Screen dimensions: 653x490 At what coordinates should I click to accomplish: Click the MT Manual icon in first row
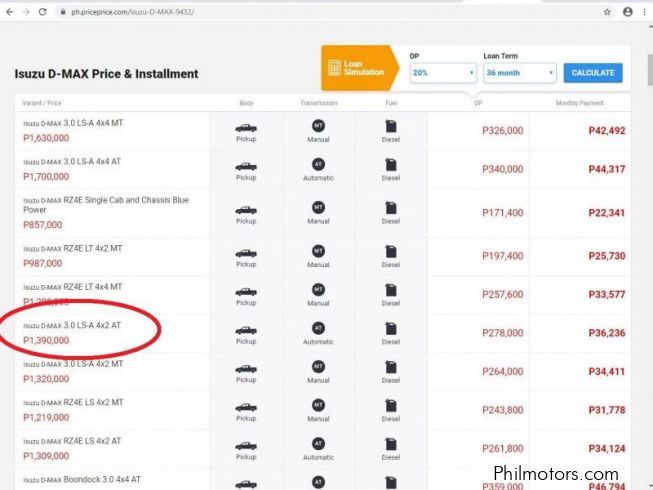pyautogui.click(x=318, y=125)
